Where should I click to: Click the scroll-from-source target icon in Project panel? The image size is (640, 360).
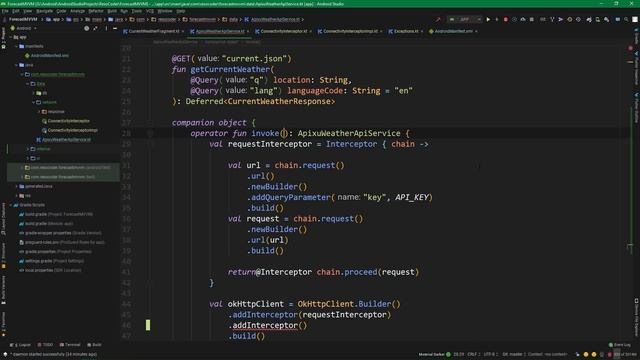(x=87, y=28)
